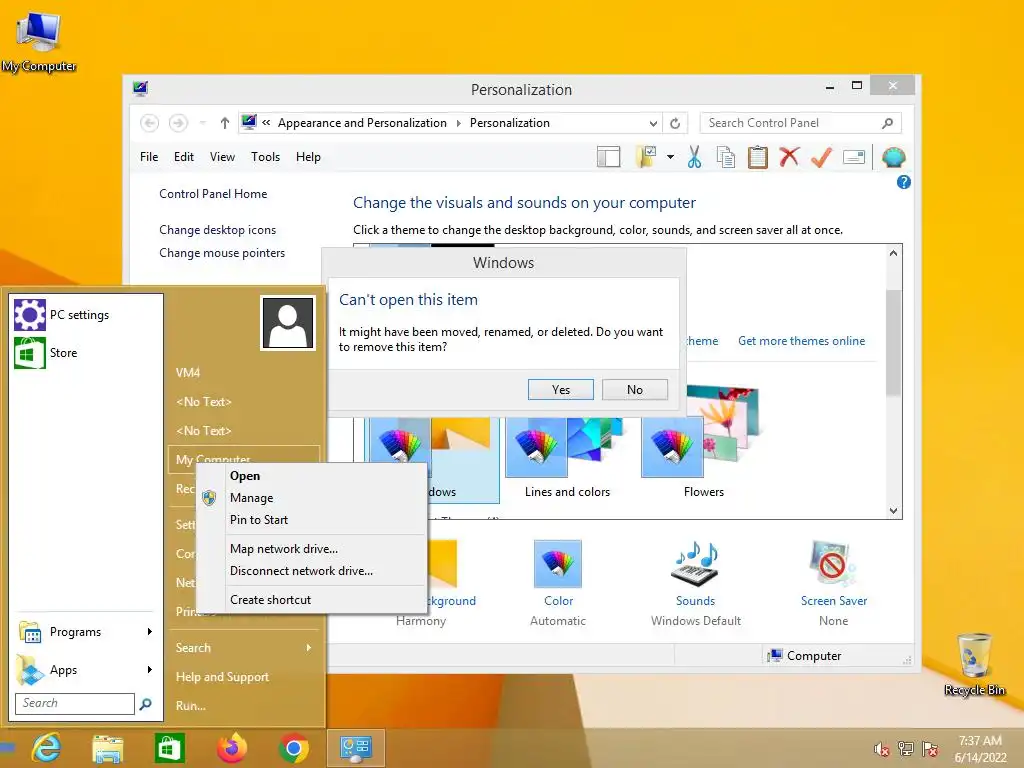Click the green Store icon on the taskbar
Screen dimensions: 1024x768
click(x=170, y=748)
